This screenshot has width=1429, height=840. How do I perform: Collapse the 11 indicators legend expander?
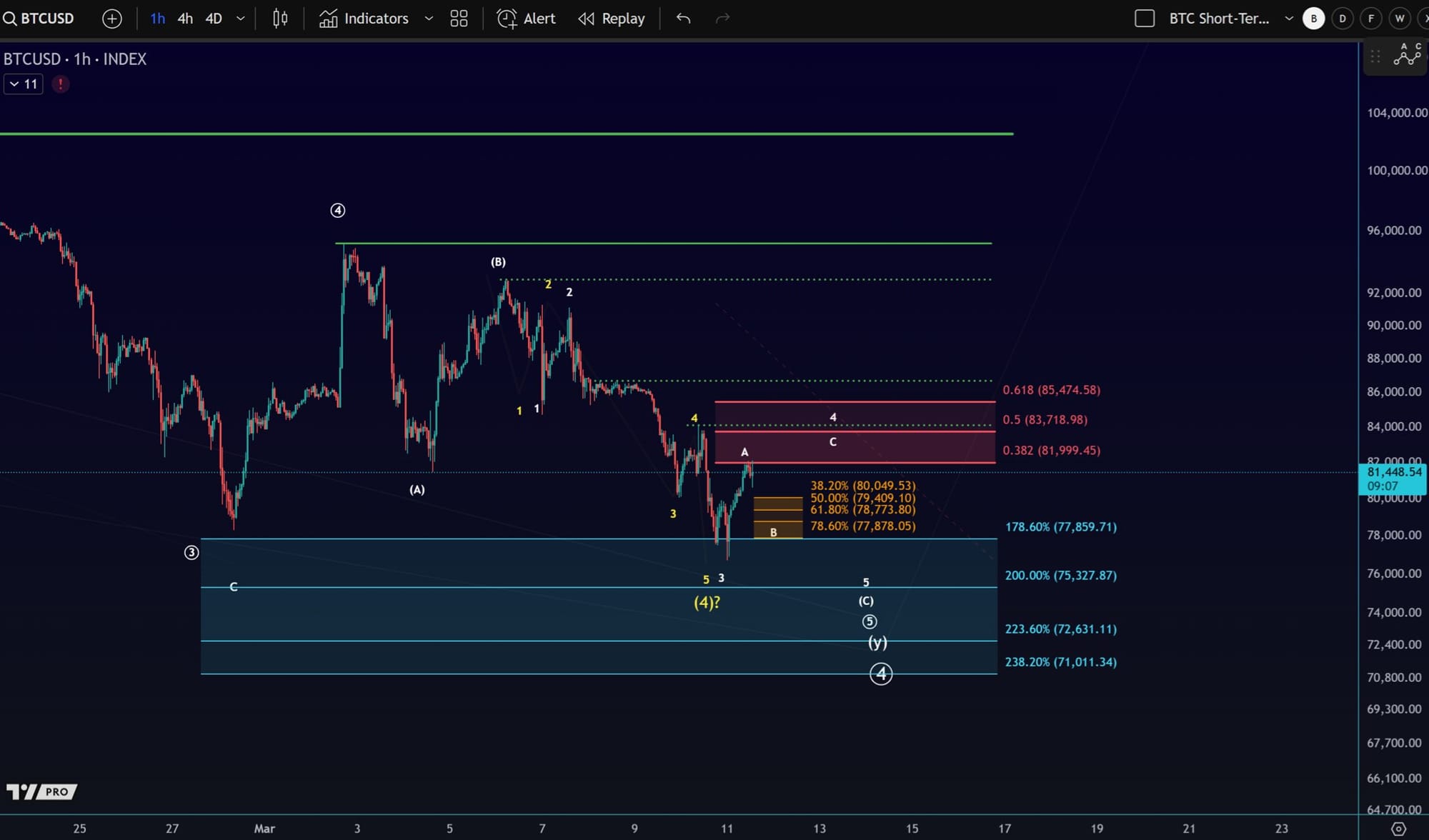(24, 84)
